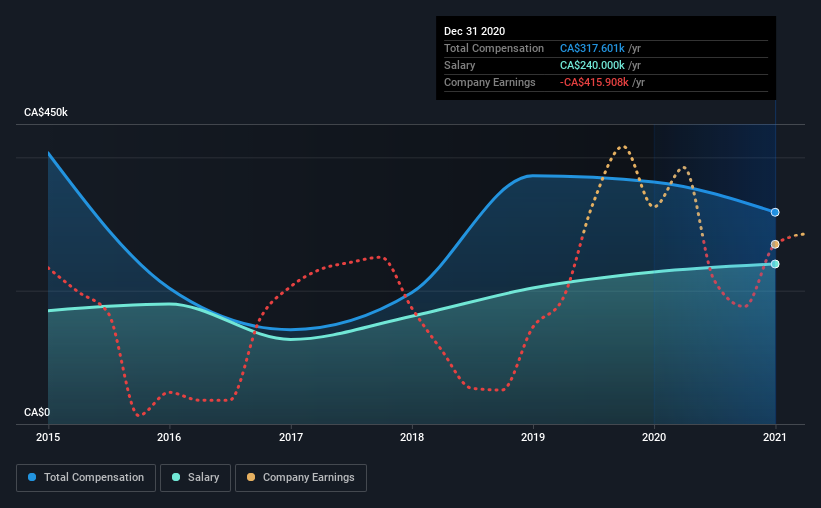This screenshot has width=821, height=508.
Task: Select the 2017 x-axis label
Action: point(291,437)
